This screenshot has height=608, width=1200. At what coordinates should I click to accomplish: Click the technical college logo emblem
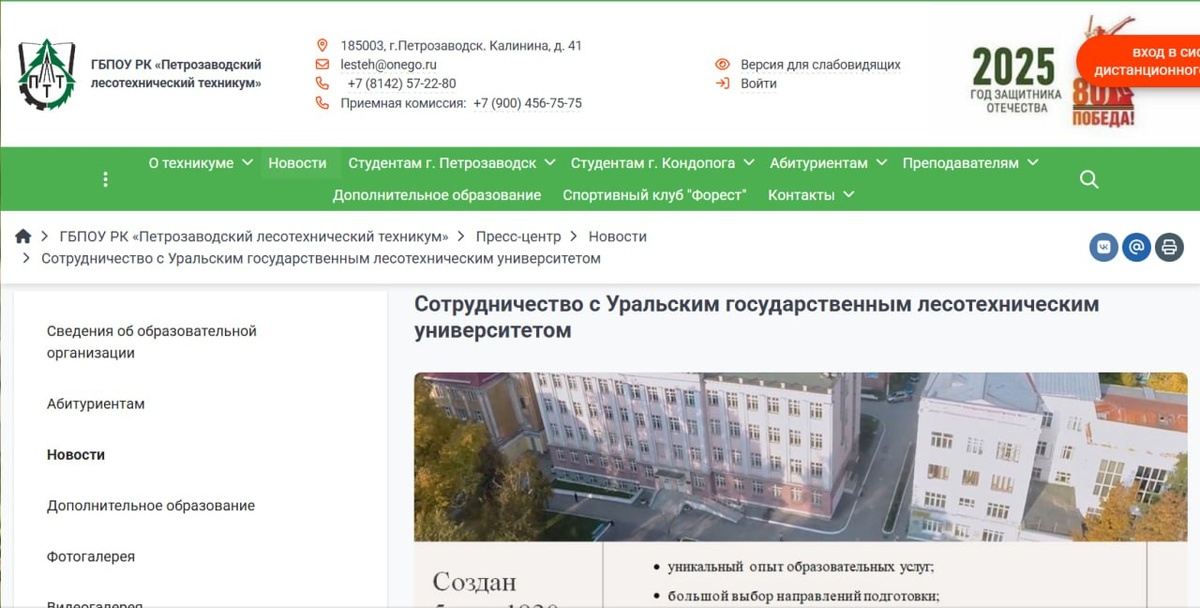(47, 74)
